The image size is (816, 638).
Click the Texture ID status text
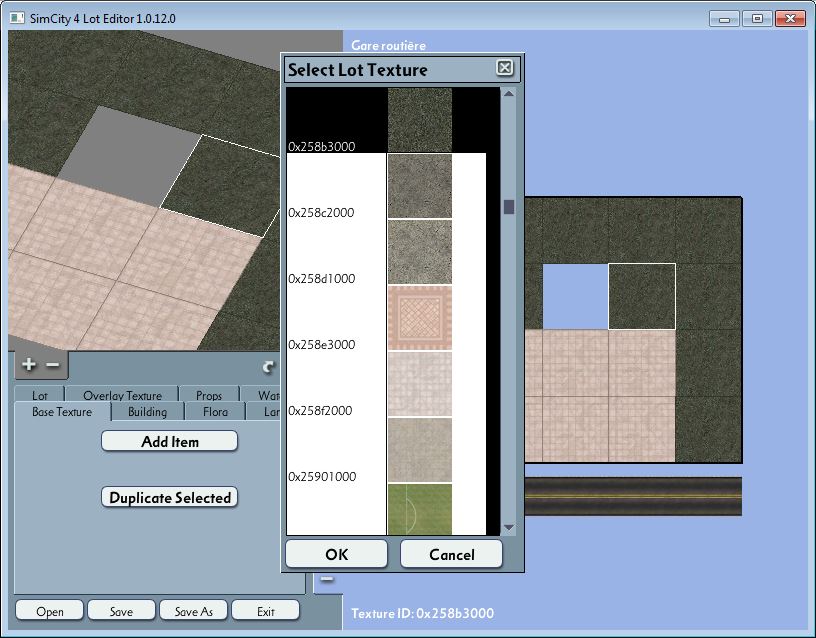coord(423,613)
